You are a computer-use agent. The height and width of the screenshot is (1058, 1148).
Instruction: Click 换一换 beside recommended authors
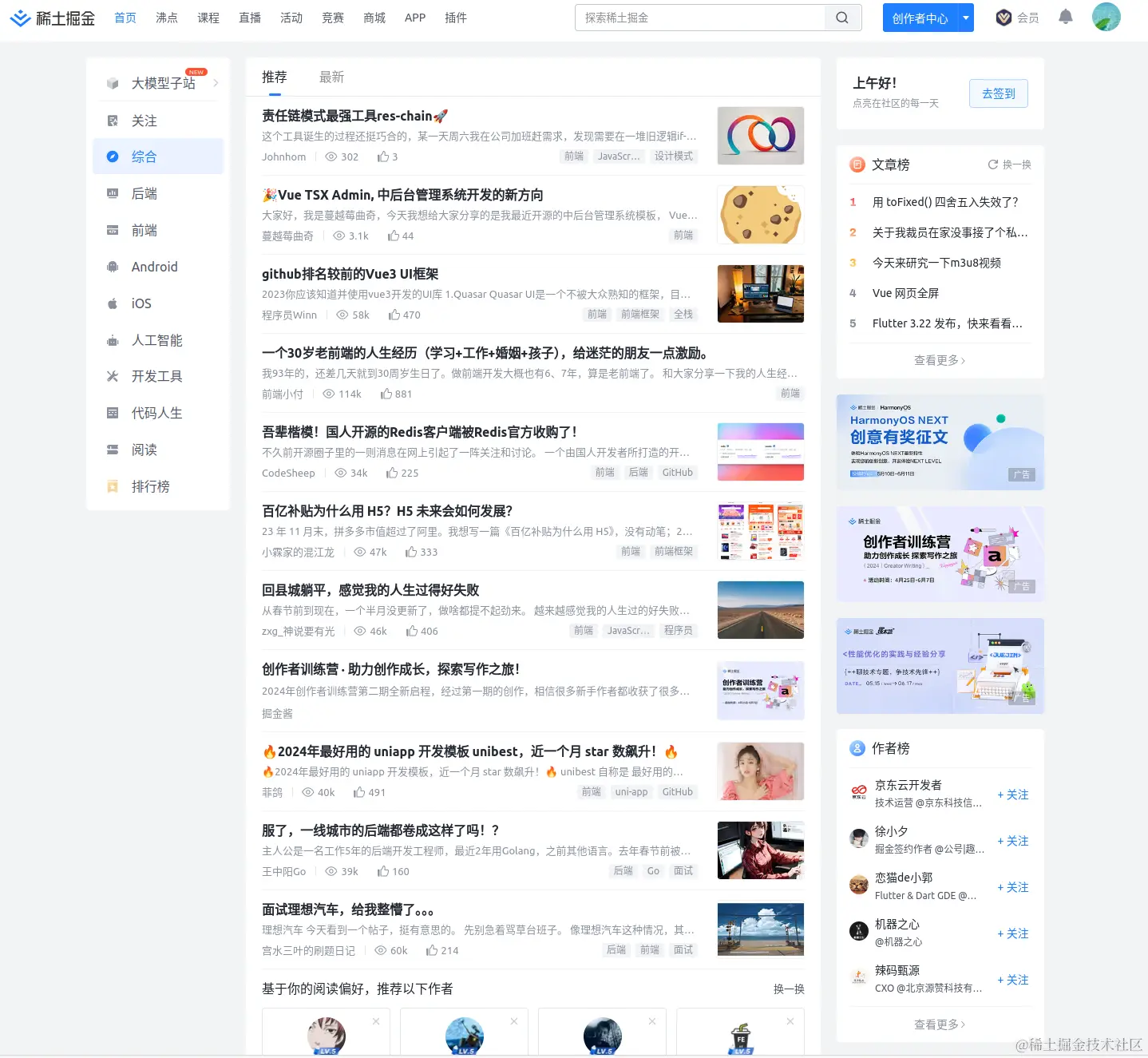[789, 989]
